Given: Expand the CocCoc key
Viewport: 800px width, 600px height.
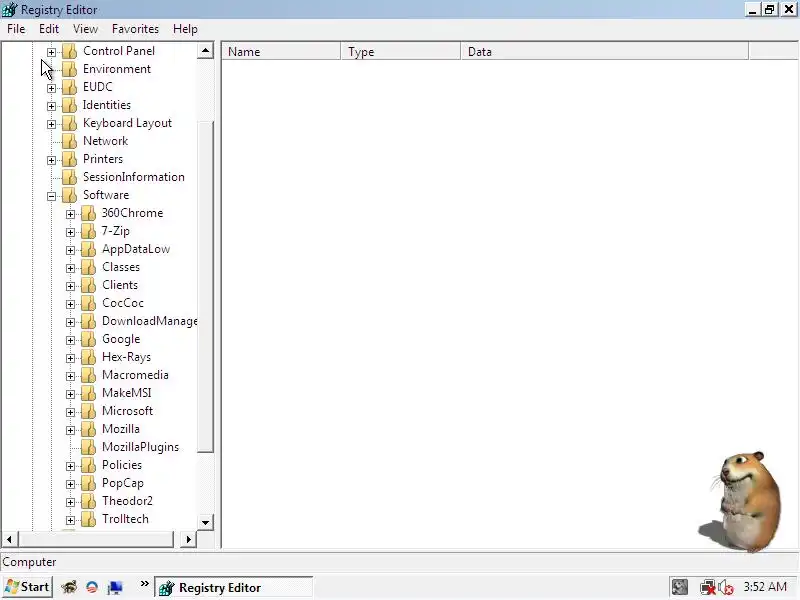Looking at the screenshot, I should [x=70, y=304].
